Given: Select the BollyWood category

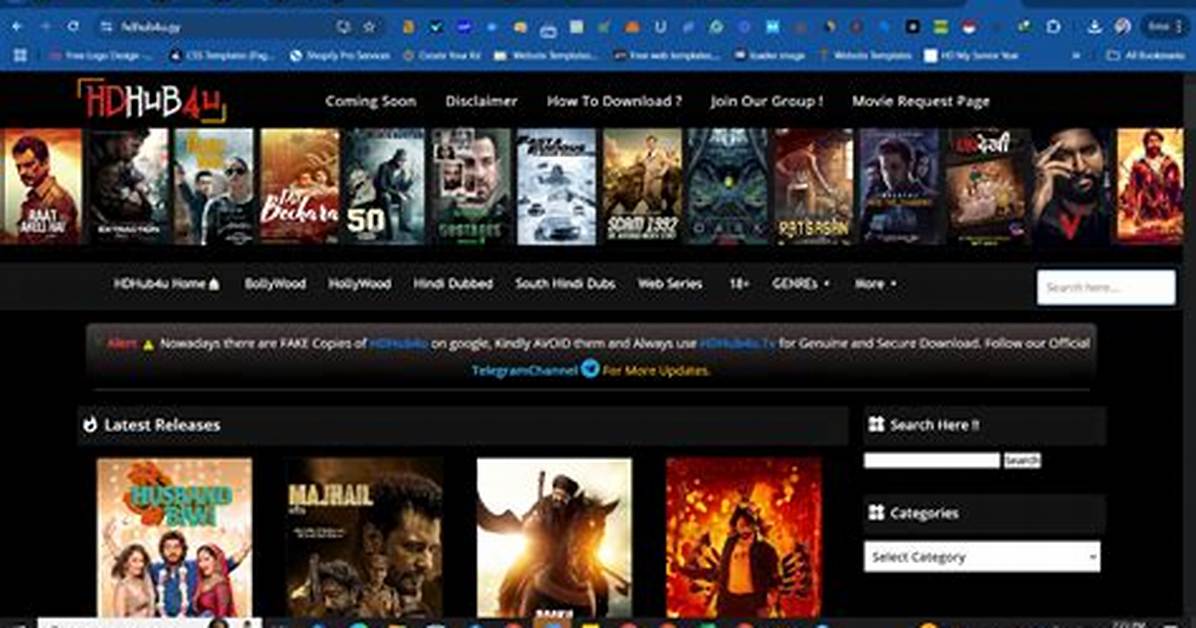Looking at the screenshot, I should (275, 284).
